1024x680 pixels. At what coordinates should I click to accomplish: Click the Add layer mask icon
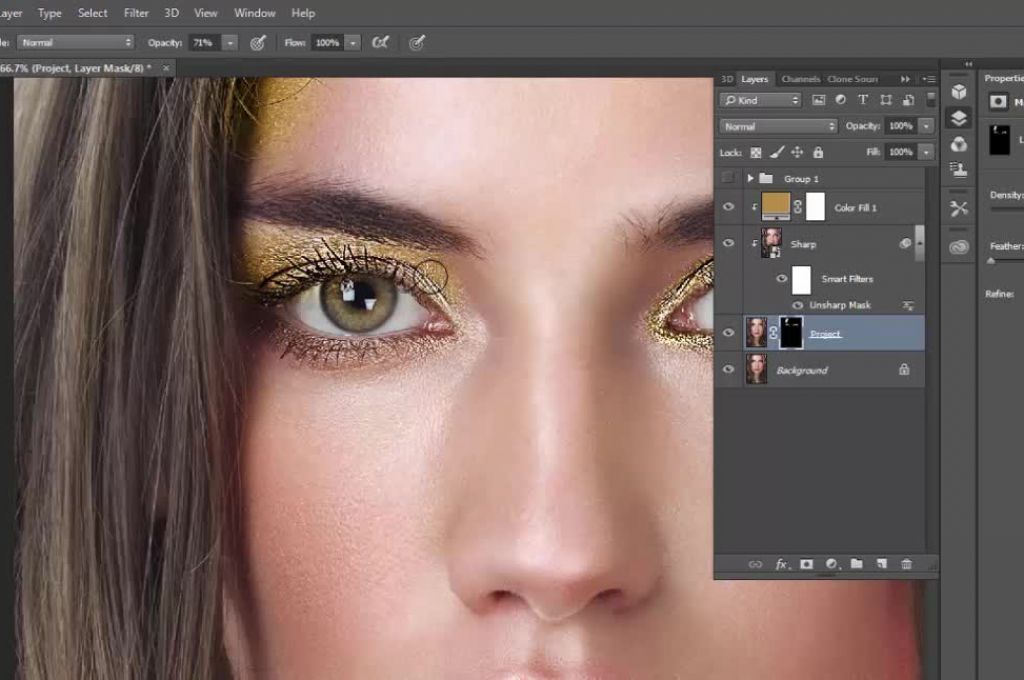pos(806,564)
